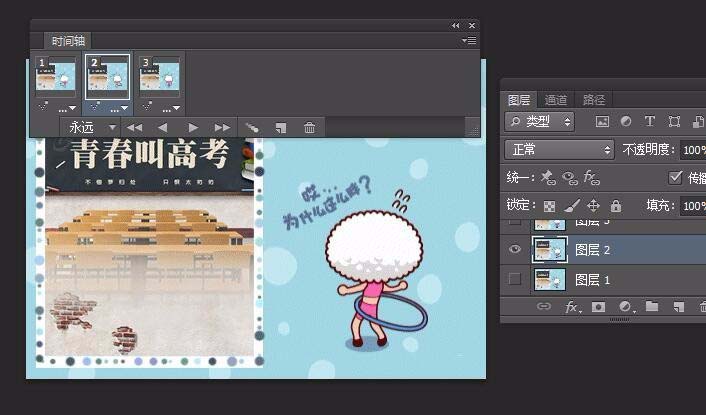Open the 正常 blend mode dropdown
Image resolution: width=706 pixels, height=415 pixels.
(x=559, y=149)
